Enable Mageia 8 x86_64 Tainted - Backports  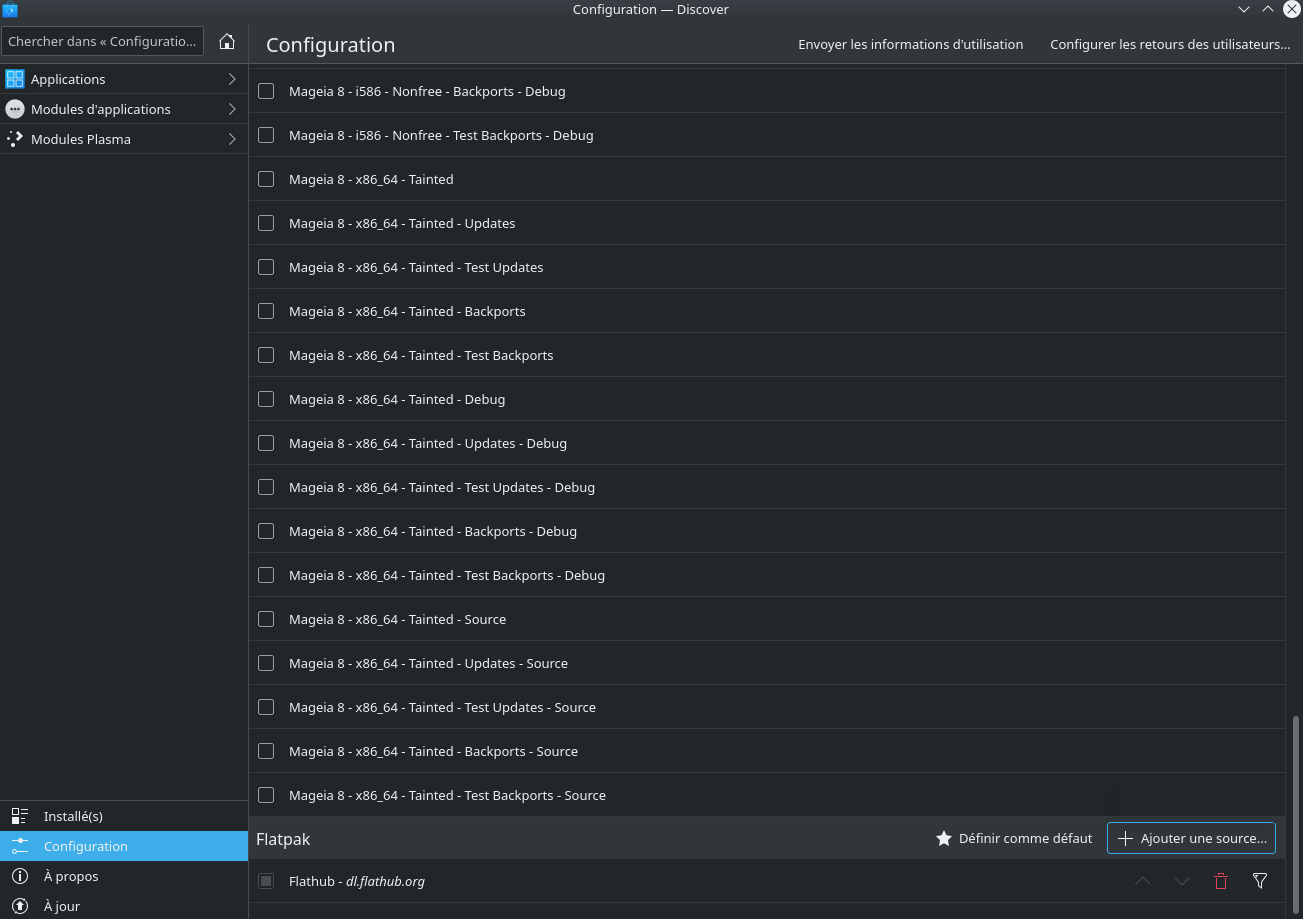(x=266, y=311)
